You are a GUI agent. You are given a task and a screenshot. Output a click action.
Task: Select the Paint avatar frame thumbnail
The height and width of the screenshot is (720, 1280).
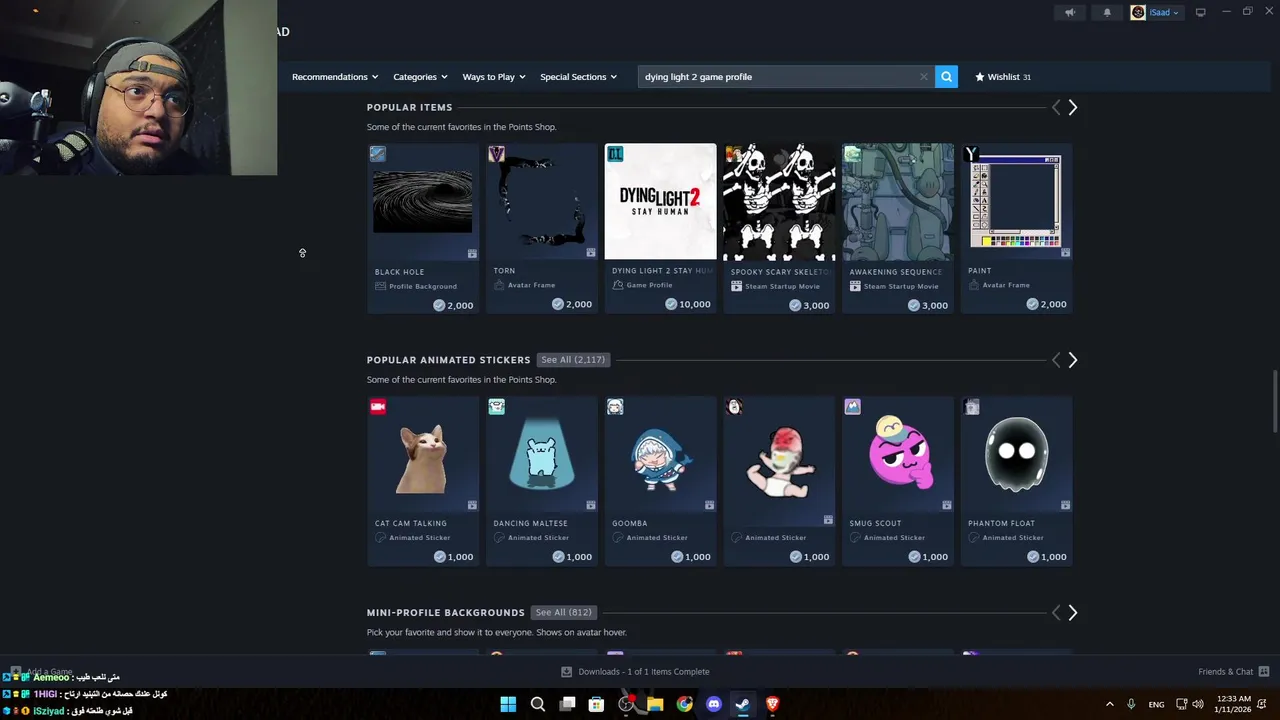coord(1017,202)
